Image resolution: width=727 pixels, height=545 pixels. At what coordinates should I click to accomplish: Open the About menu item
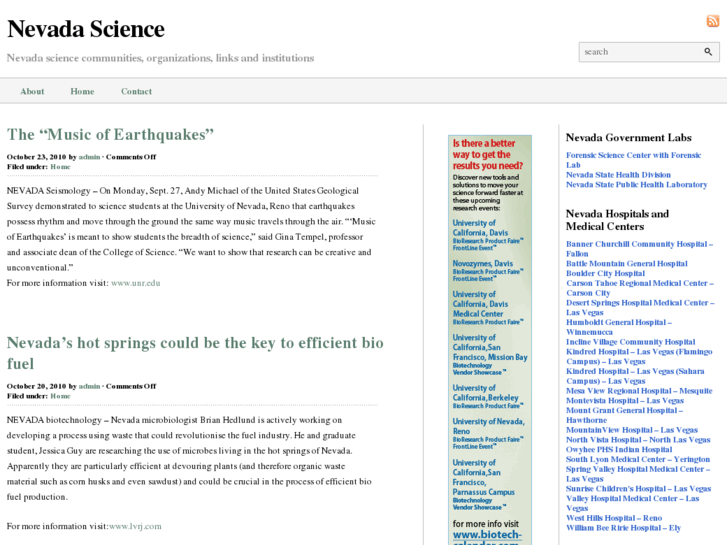point(32,91)
